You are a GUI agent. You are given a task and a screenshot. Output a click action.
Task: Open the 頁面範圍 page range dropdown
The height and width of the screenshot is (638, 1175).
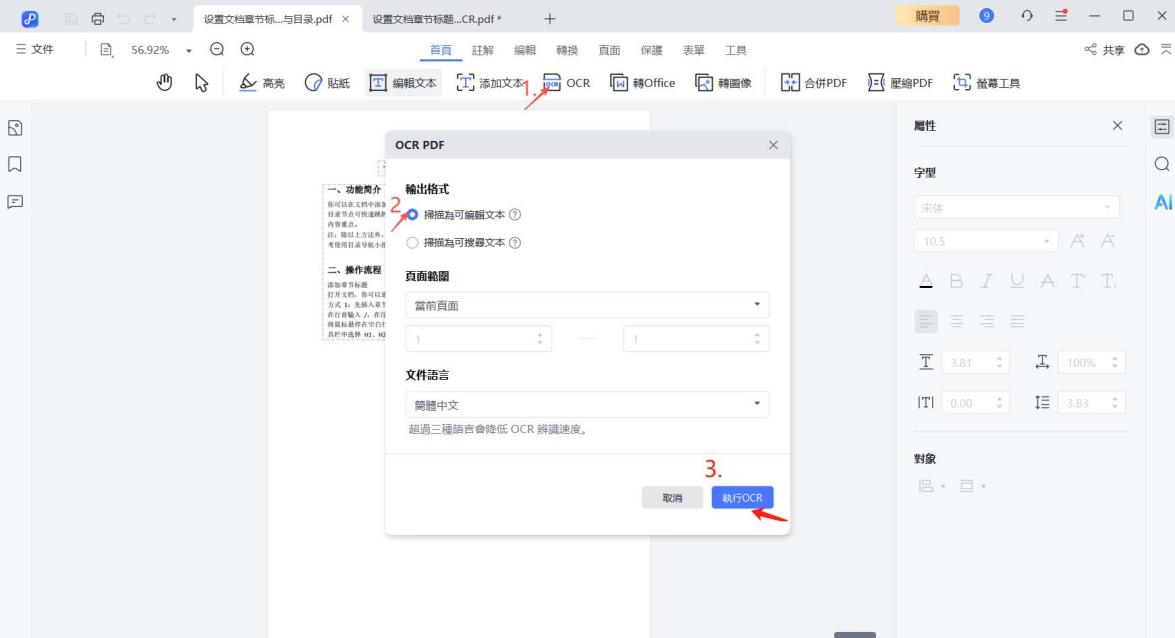click(x=588, y=305)
